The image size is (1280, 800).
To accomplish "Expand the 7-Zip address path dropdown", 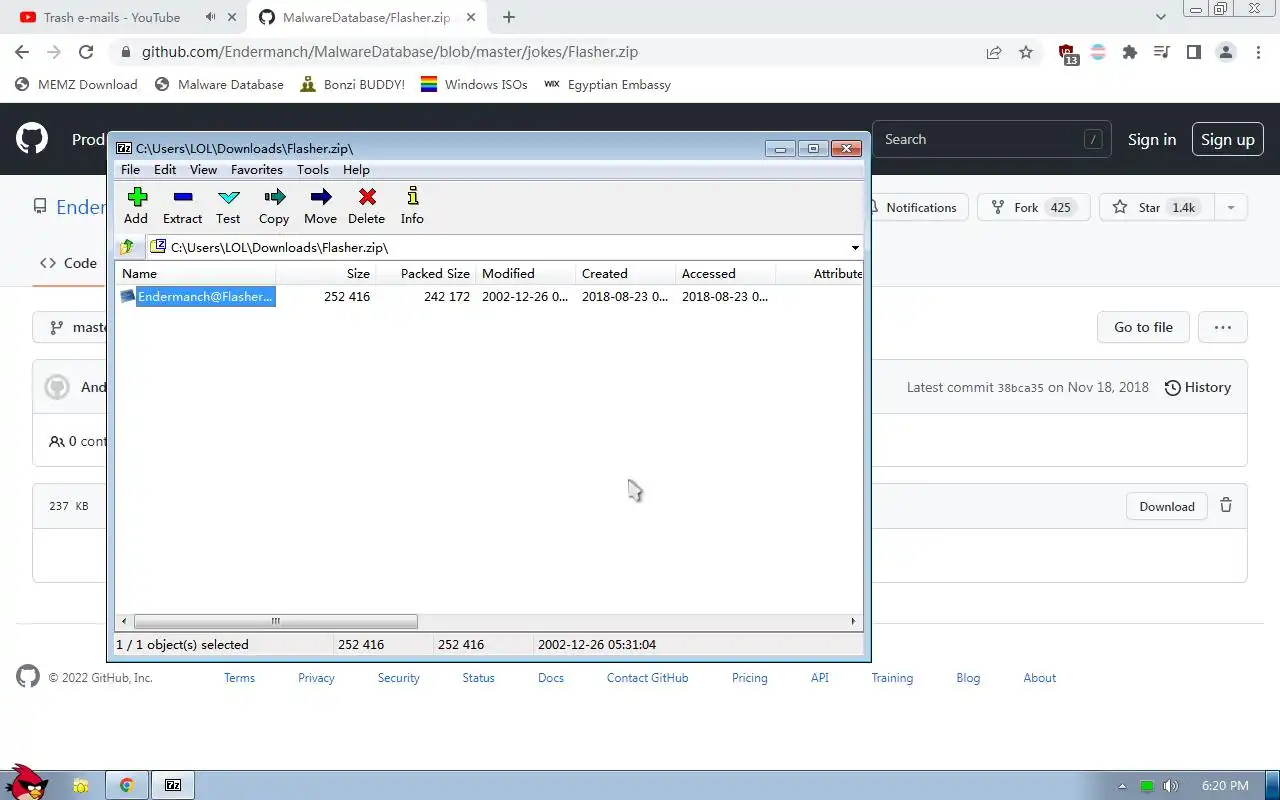I will pyautogui.click(x=855, y=247).
